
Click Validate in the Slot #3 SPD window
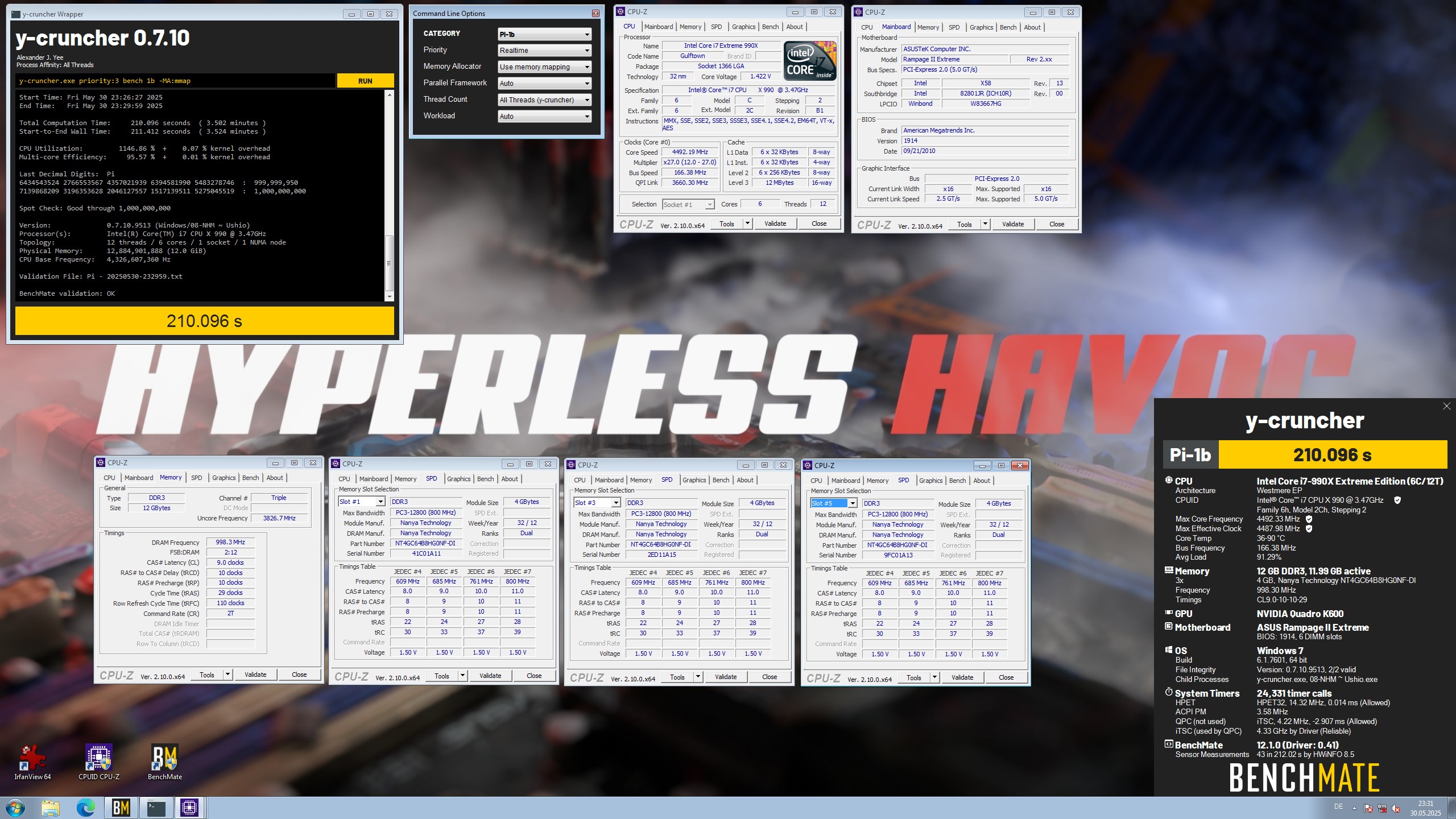726,677
